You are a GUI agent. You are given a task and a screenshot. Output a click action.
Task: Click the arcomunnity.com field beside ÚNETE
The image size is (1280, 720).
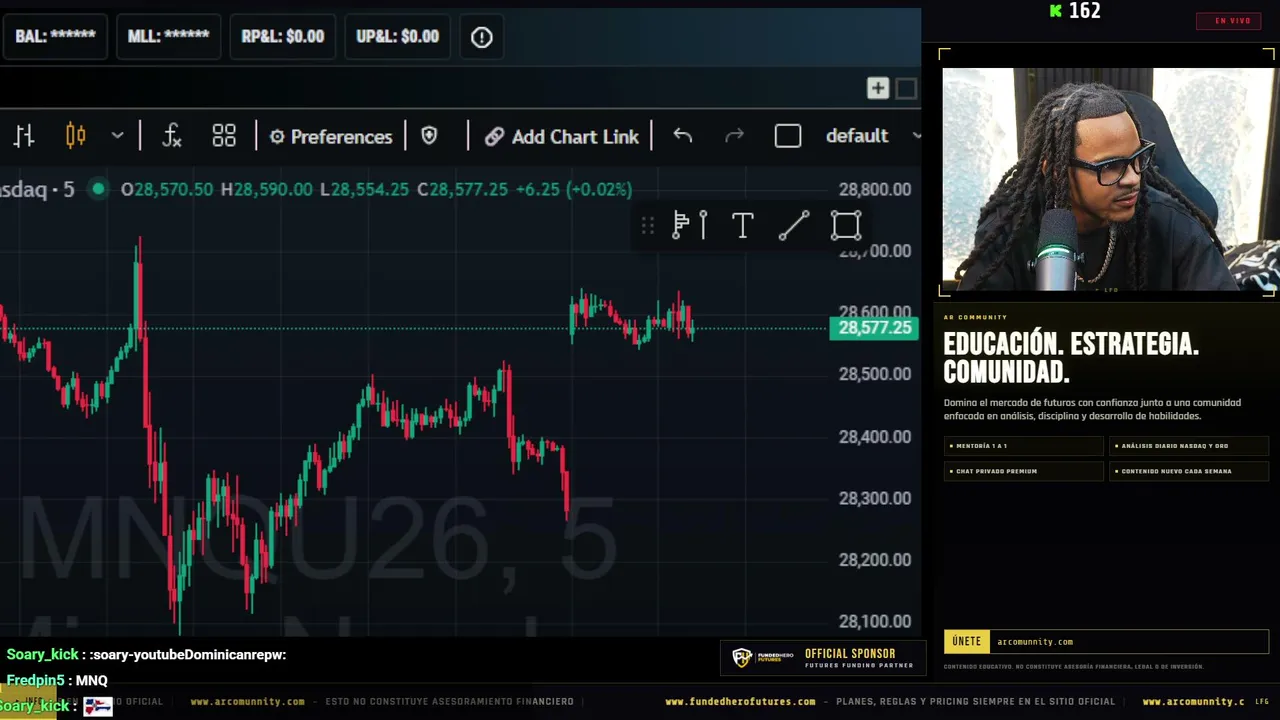coord(1130,642)
